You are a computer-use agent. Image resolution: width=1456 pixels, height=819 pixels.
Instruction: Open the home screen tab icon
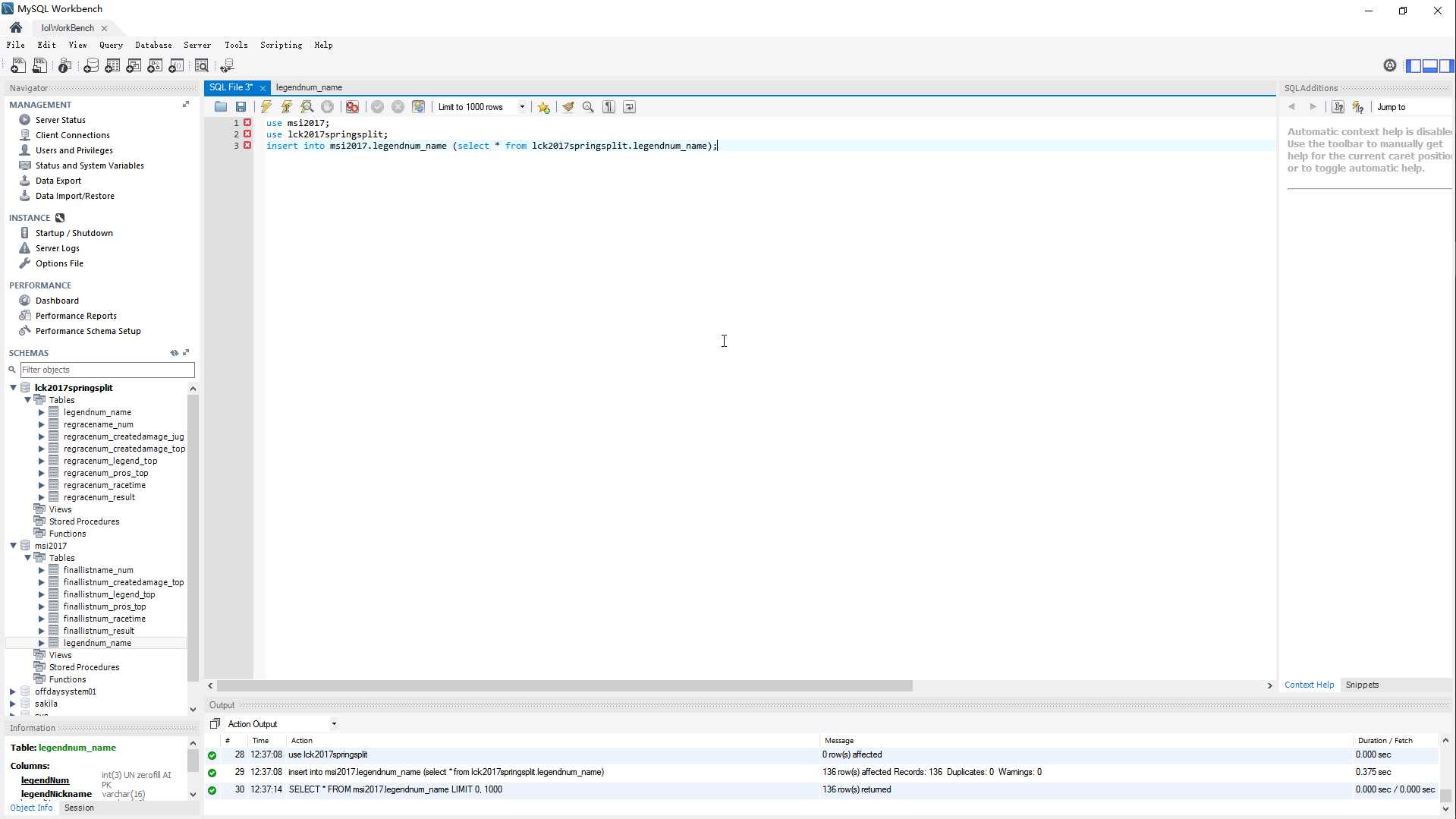(16, 27)
